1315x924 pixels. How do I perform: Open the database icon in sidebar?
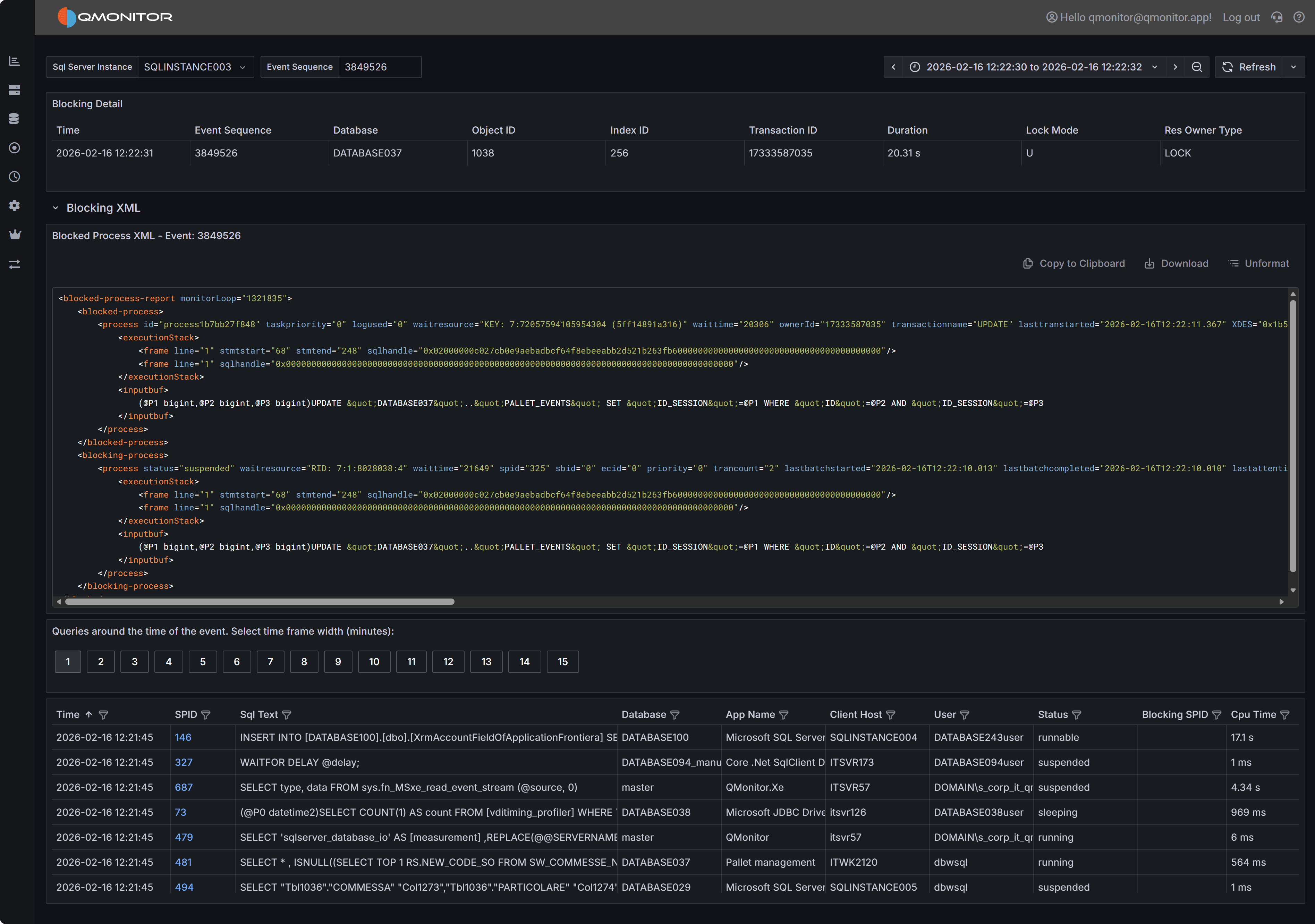click(x=14, y=119)
